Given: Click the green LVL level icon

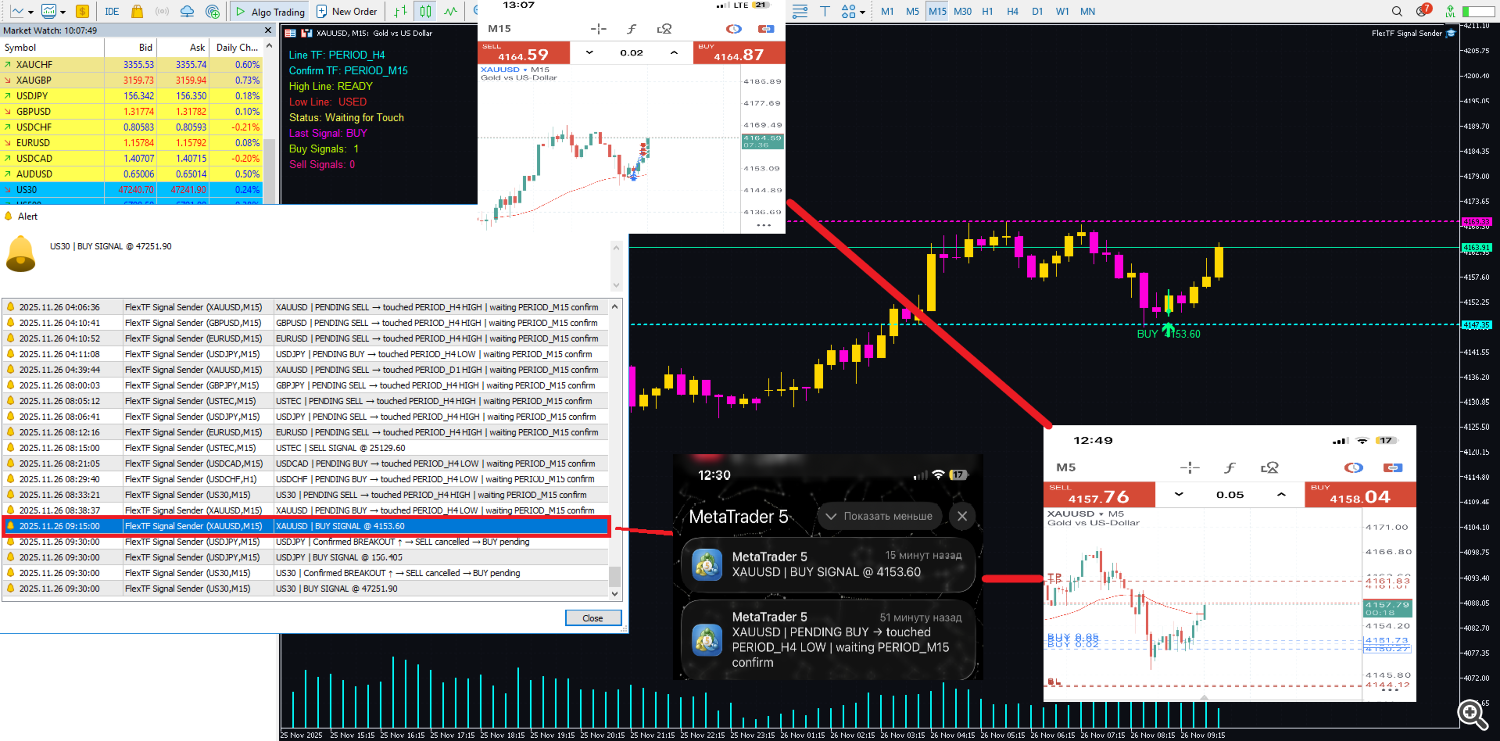Looking at the screenshot, I should click(x=1450, y=11).
